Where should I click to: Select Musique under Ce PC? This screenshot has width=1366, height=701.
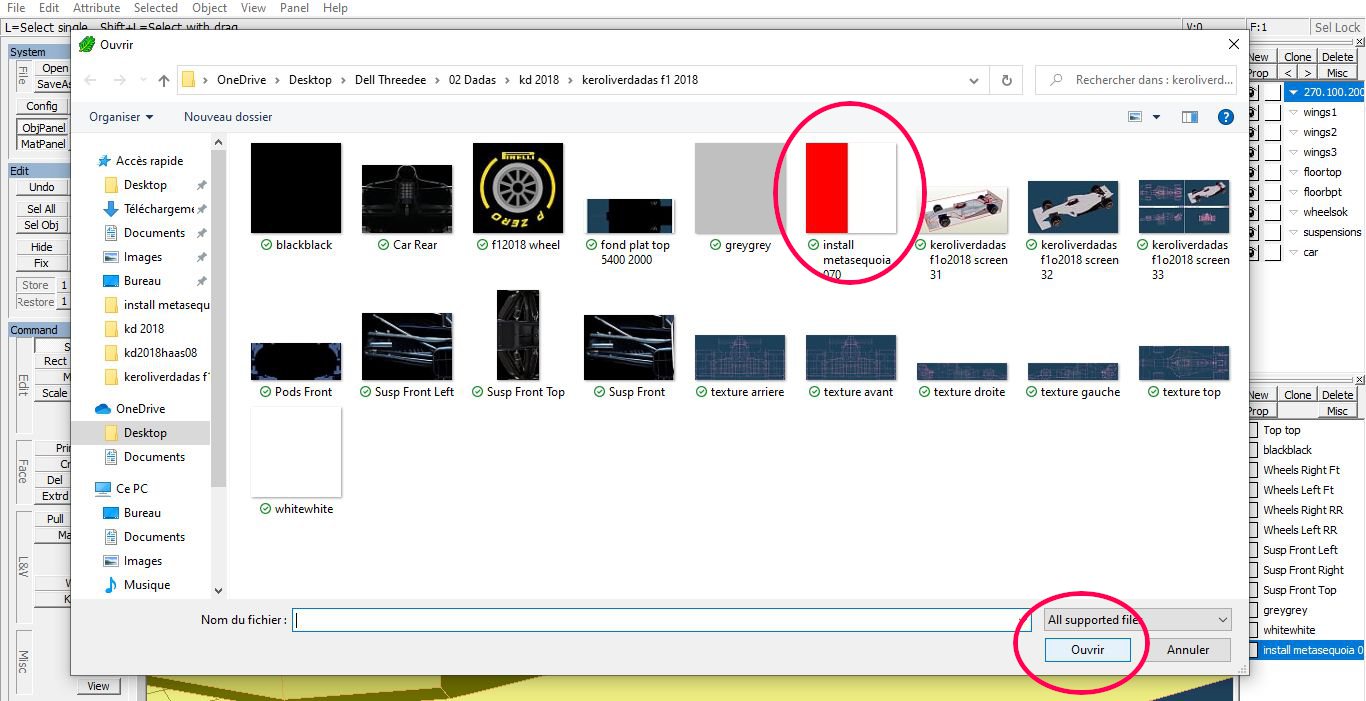point(146,585)
